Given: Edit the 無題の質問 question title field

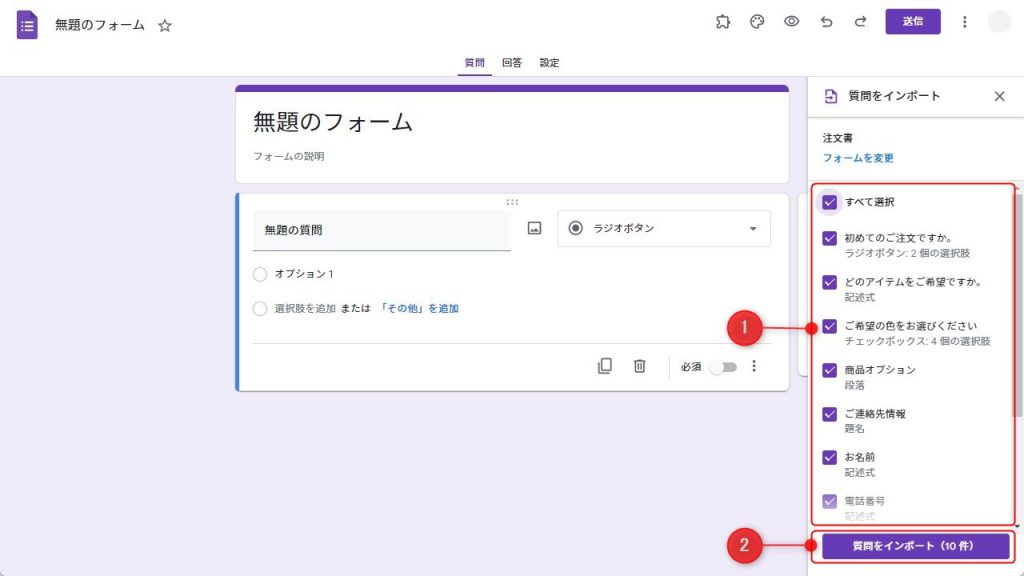Looking at the screenshot, I should (x=381, y=230).
